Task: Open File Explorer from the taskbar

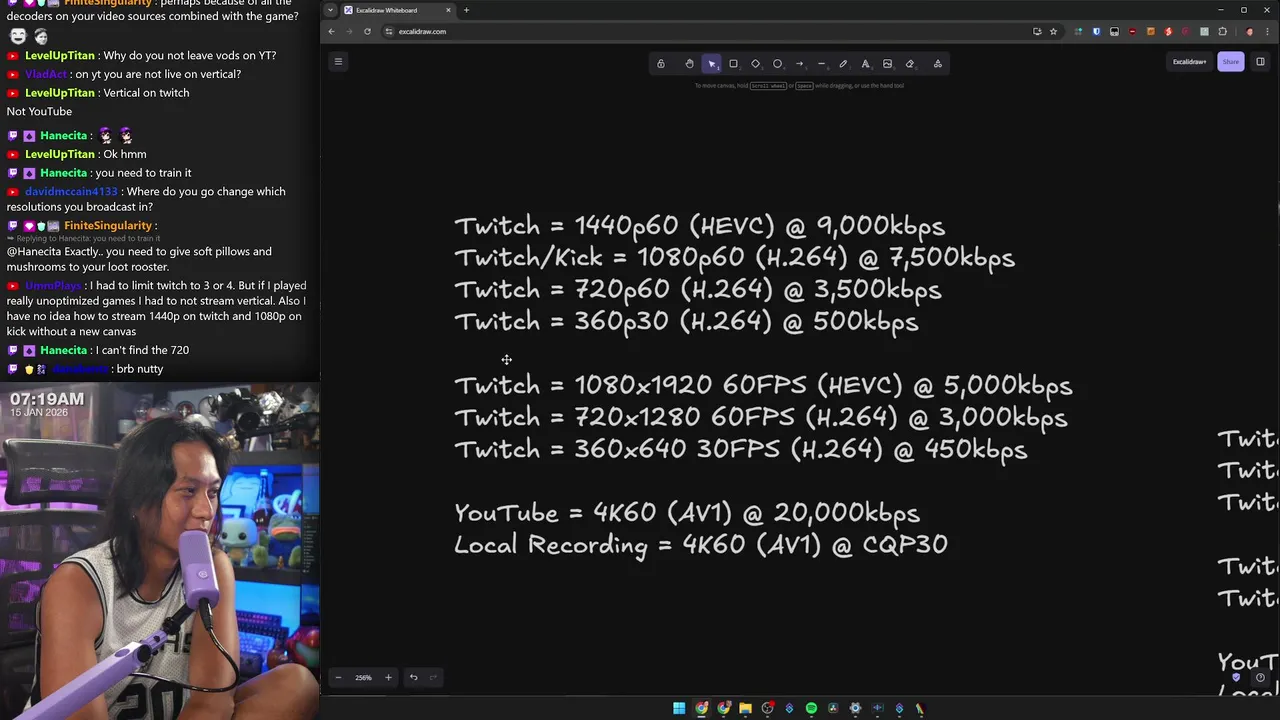Action: coord(745,708)
